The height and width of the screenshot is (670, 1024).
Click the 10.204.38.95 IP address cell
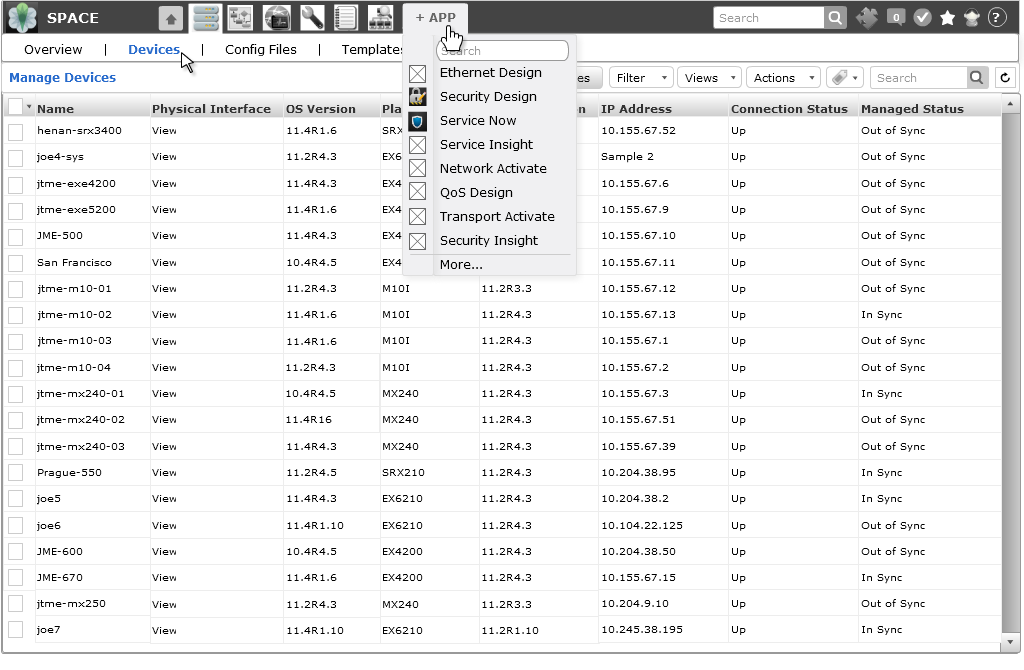click(x=638, y=473)
